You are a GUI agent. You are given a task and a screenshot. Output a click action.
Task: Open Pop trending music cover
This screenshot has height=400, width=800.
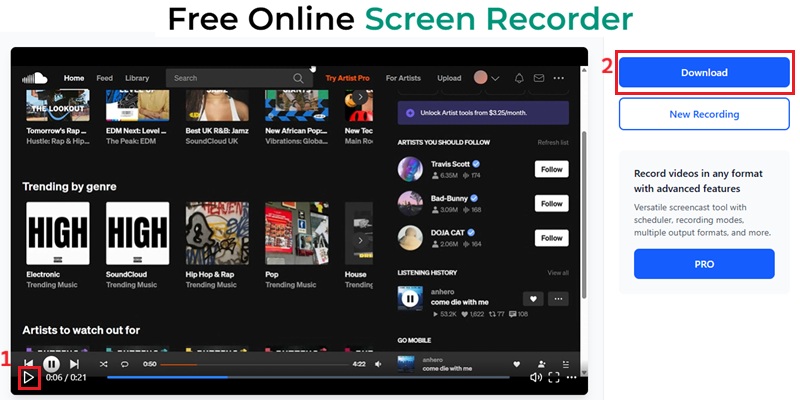click(297, 233)
